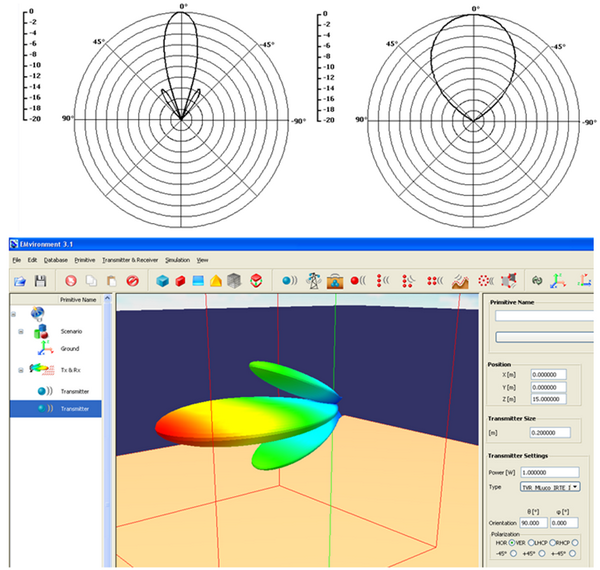Click the gray building block icon
The image size is (600, 570).
(x=233, y=282)
